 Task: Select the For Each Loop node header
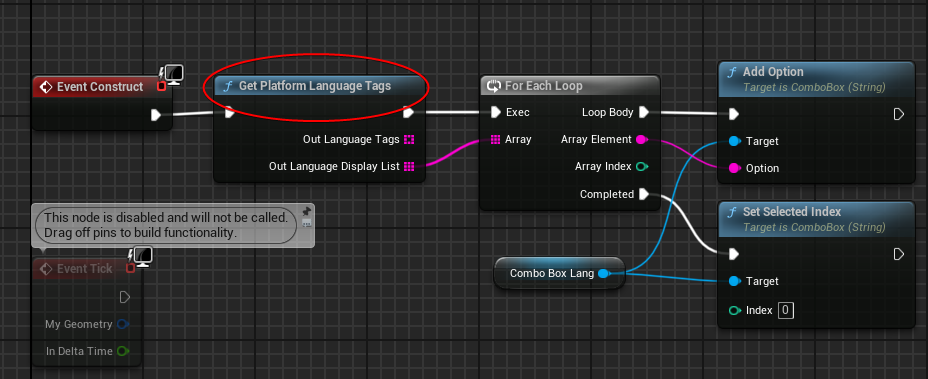point(569,86)
